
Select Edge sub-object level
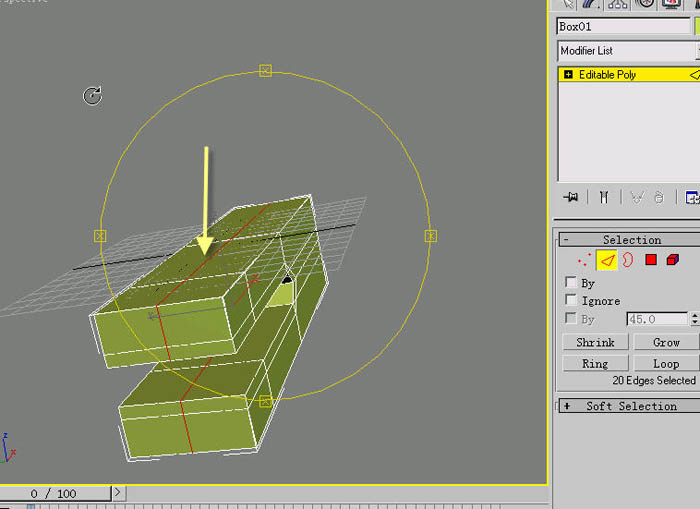tap(607, 260)
